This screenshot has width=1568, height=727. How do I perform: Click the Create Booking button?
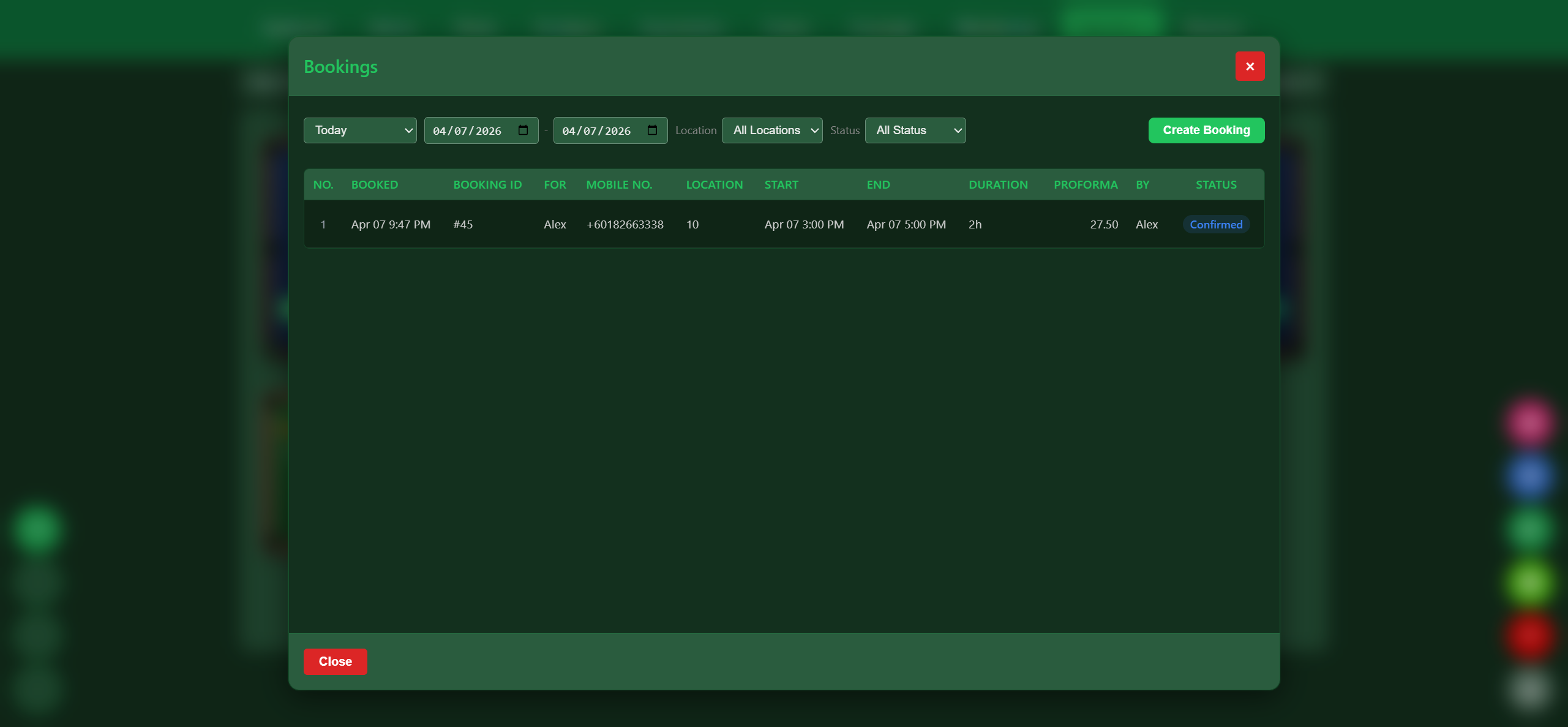coord(1206,130)
